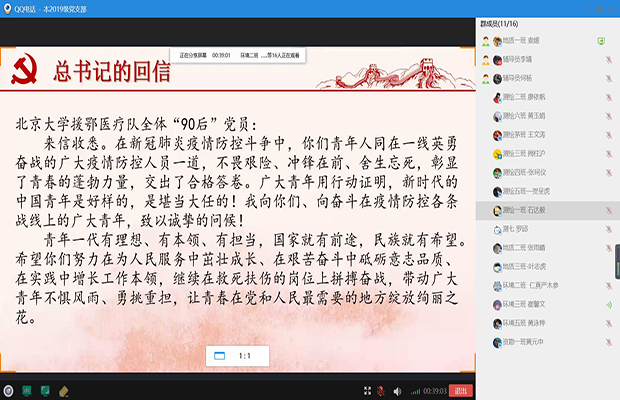This screenshot has width=620, height=400.
Task: Enter fullscreen with the expand icon
Action: [x=366, y=390]
